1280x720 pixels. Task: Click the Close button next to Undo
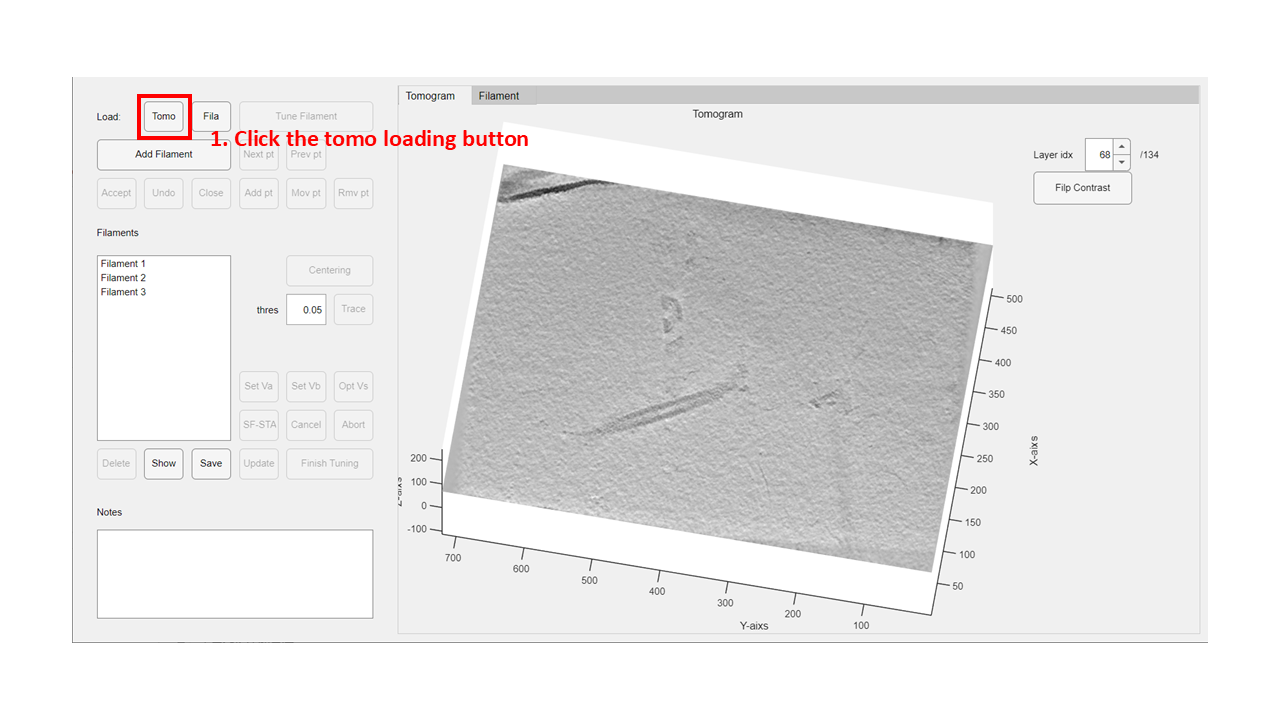211,193
